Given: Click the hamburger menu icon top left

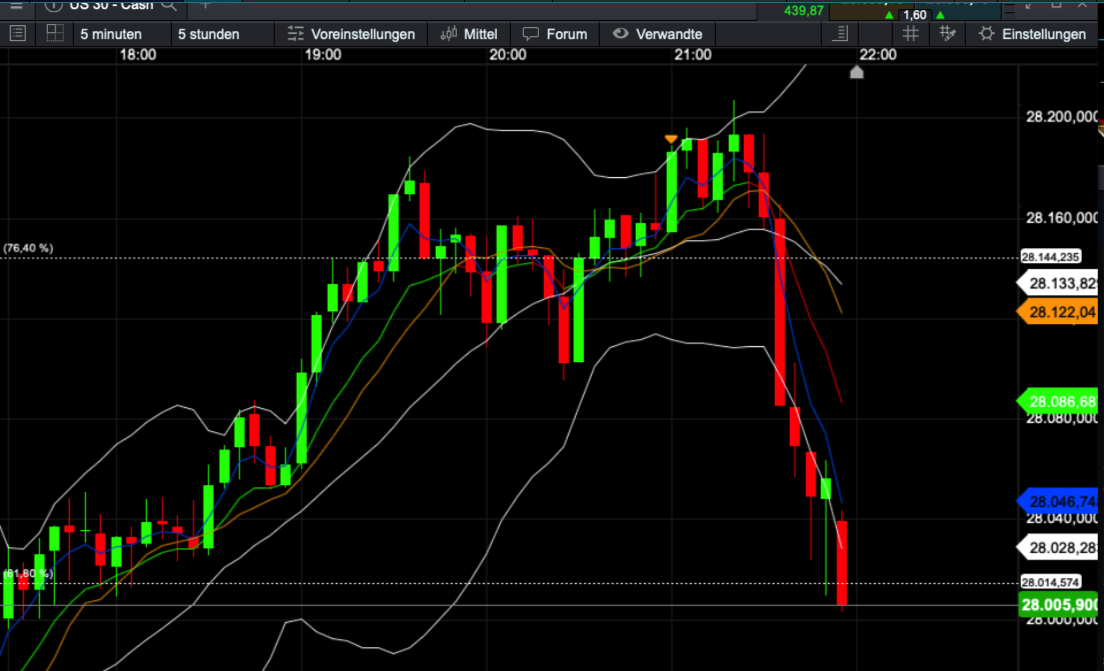Looking at the screenshot, I should coord(16,6).
